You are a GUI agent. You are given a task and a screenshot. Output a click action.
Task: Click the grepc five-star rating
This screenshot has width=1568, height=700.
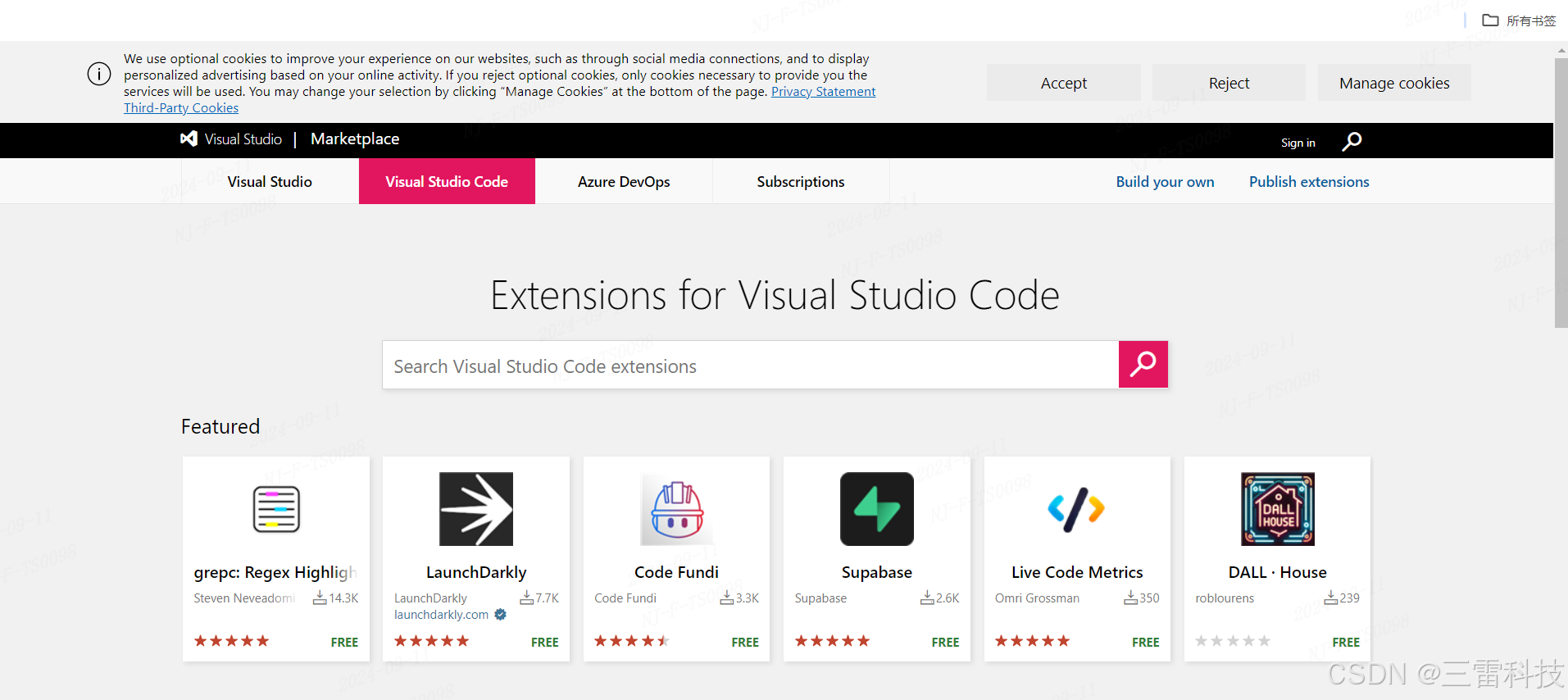231,641
